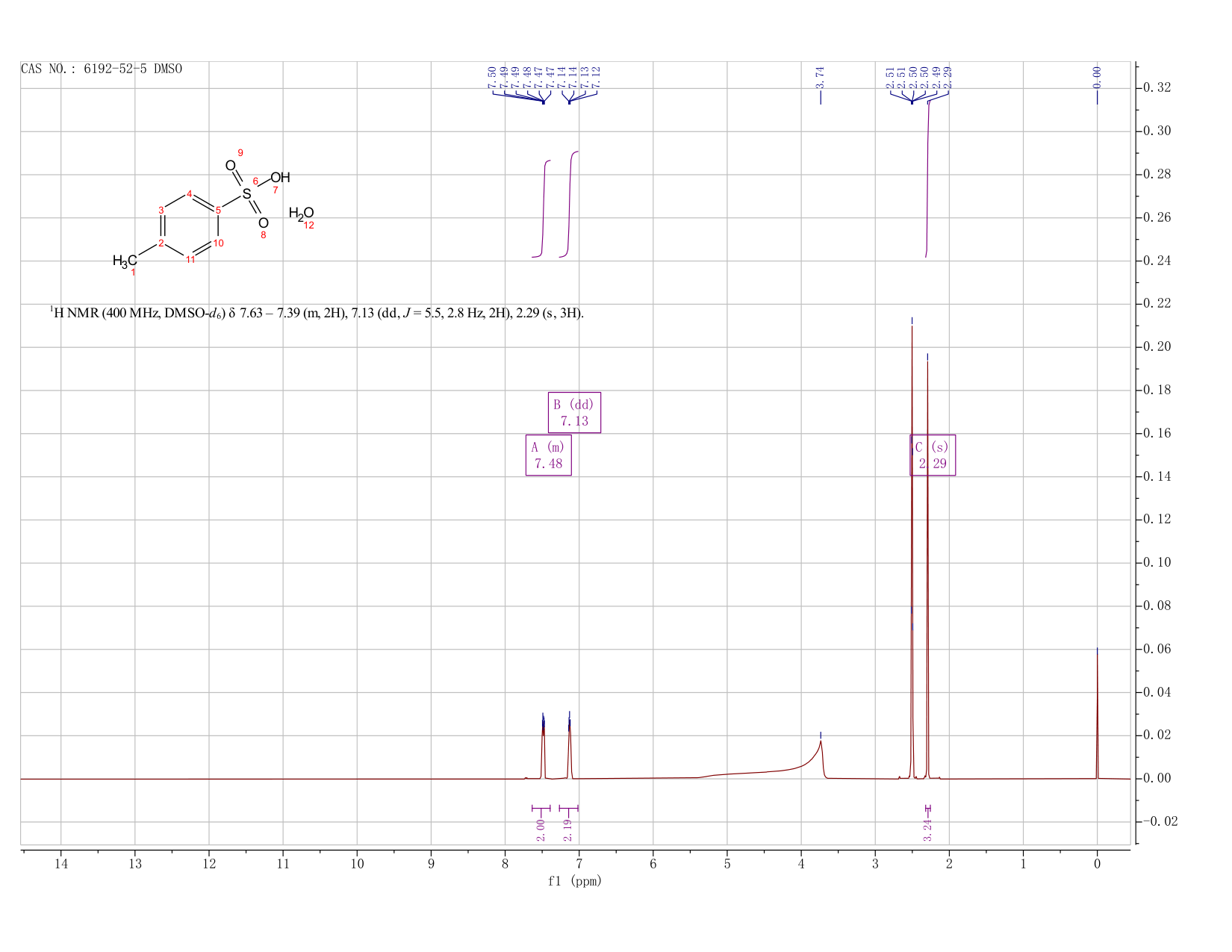Click the broad water peak apex at 3.74 ppm
This screenshot has height=952, width=1232.
(x=821, y=741)
